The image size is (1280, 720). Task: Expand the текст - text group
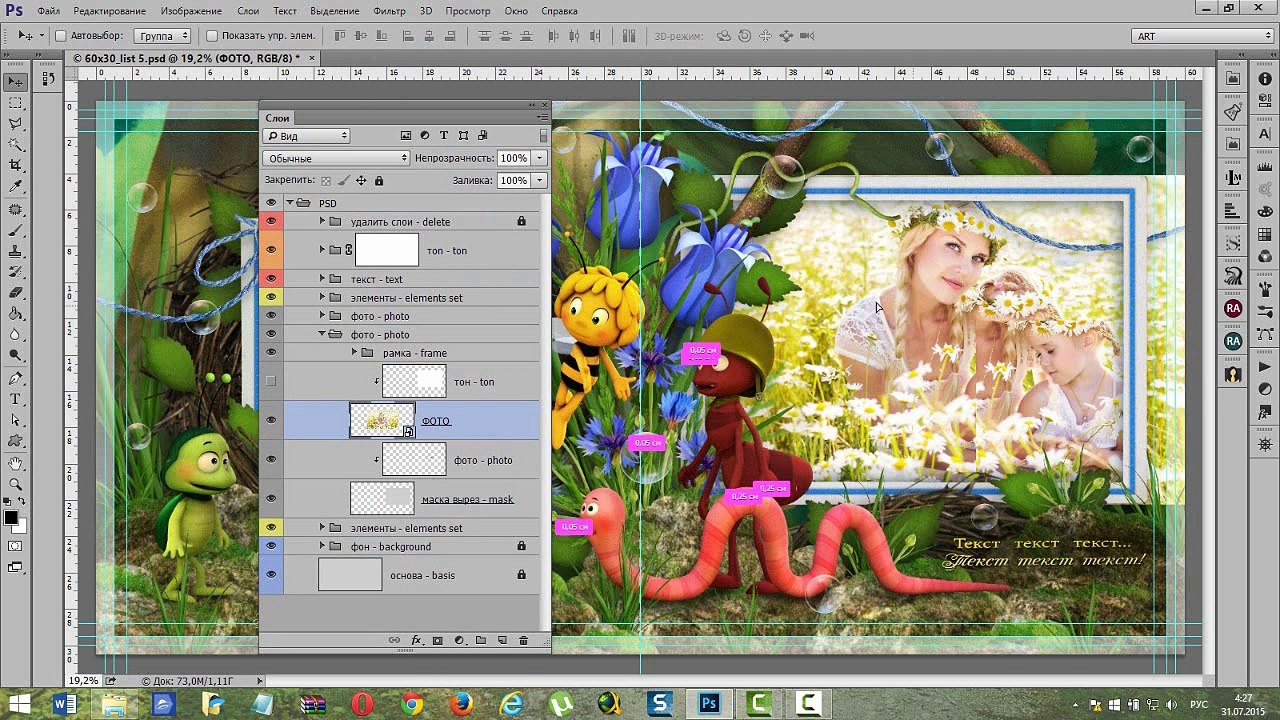pos(322,279)
